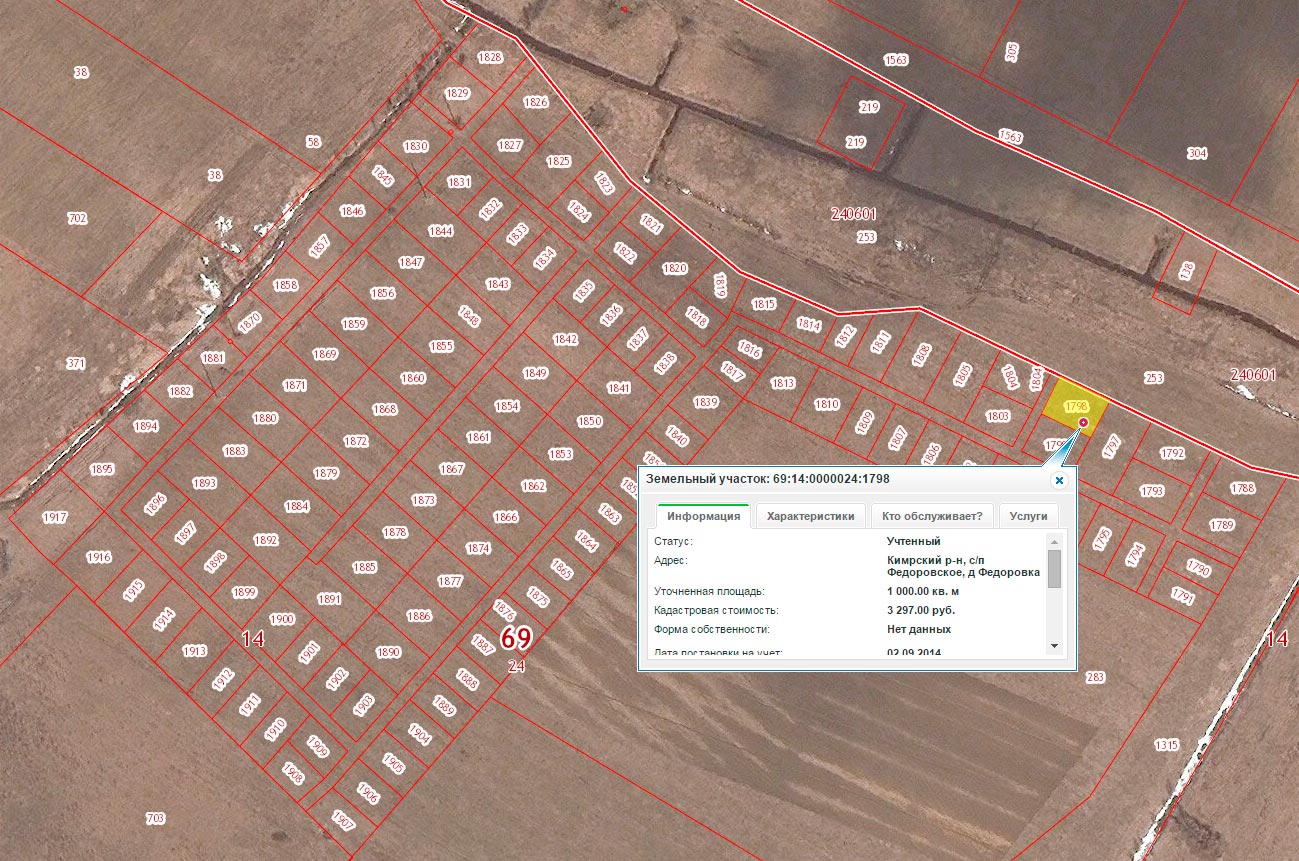Click the cadastral value 3 297.00 руб.

tap(920, 609)
